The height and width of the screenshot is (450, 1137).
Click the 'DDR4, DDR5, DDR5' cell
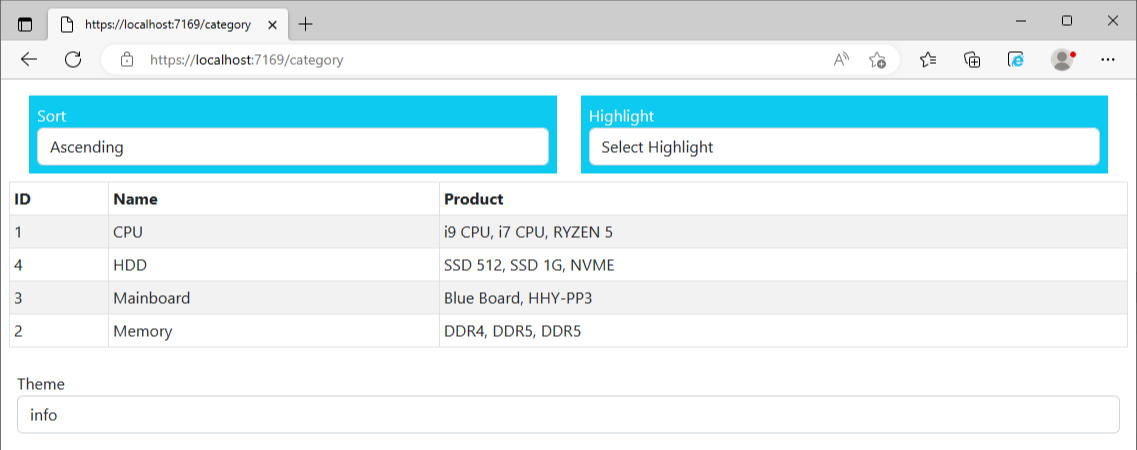click(783, 331)
